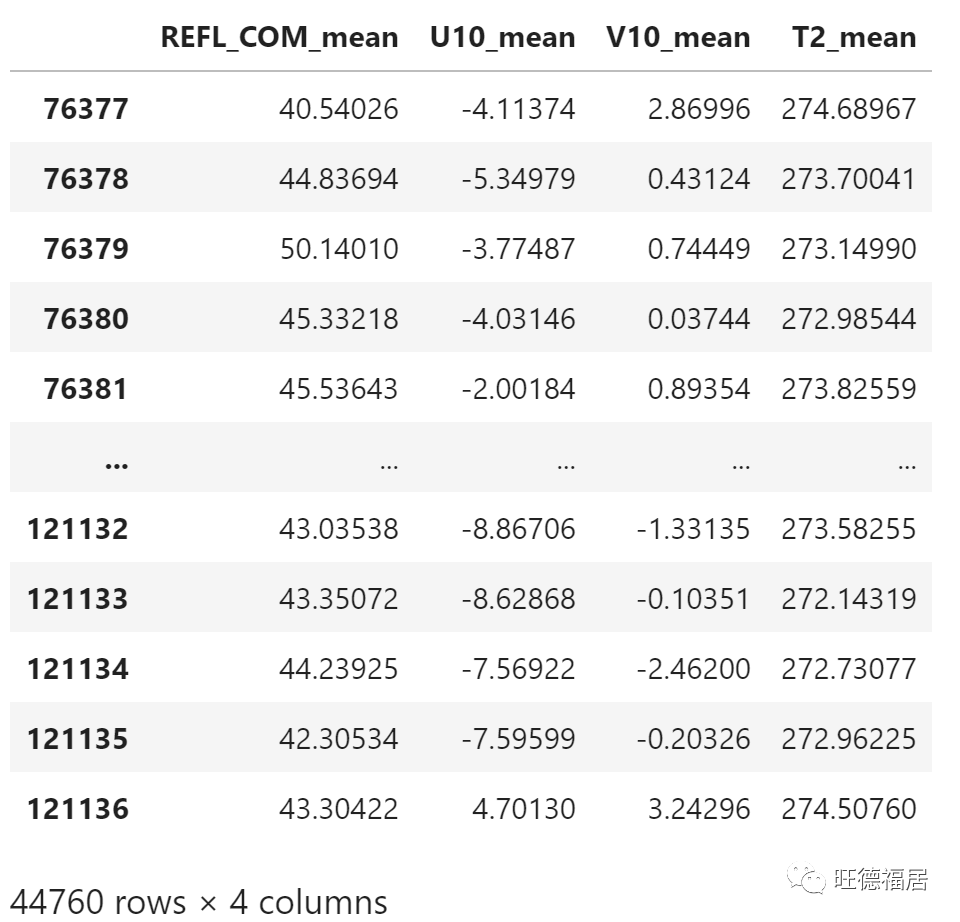Click the REFL_COM_mean column header

click(x=279, y=38)
